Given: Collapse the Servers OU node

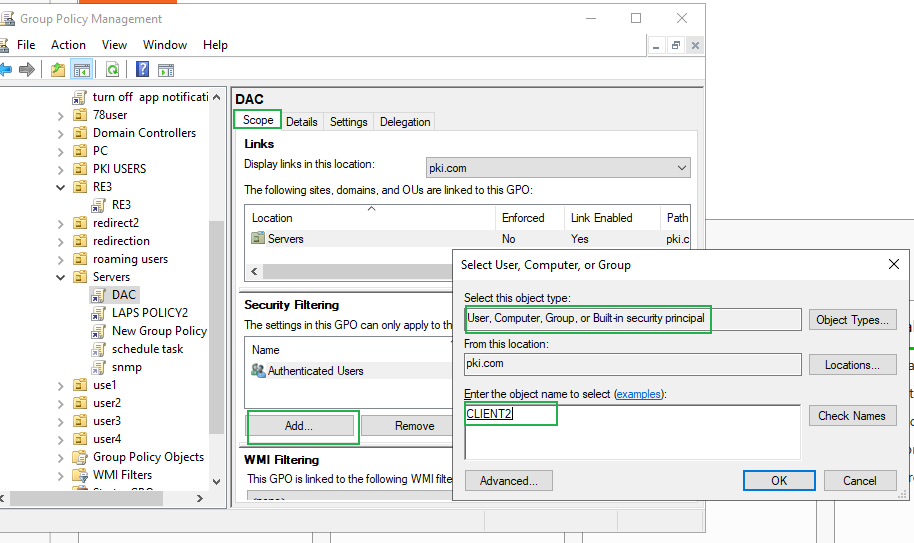Looking at the screenshot, I should tap(61, 277).
